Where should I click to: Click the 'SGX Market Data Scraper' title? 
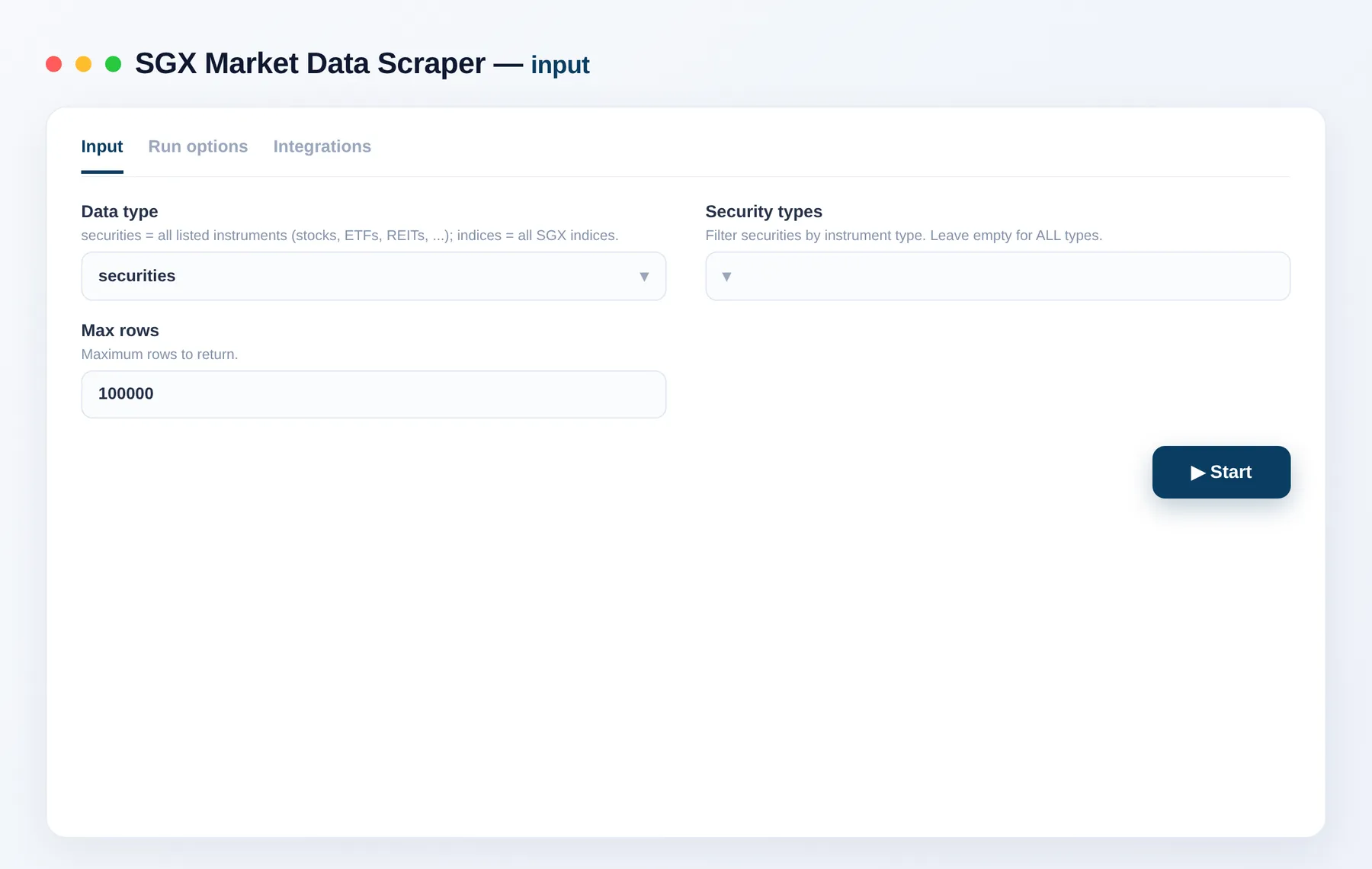coord(310,63)
